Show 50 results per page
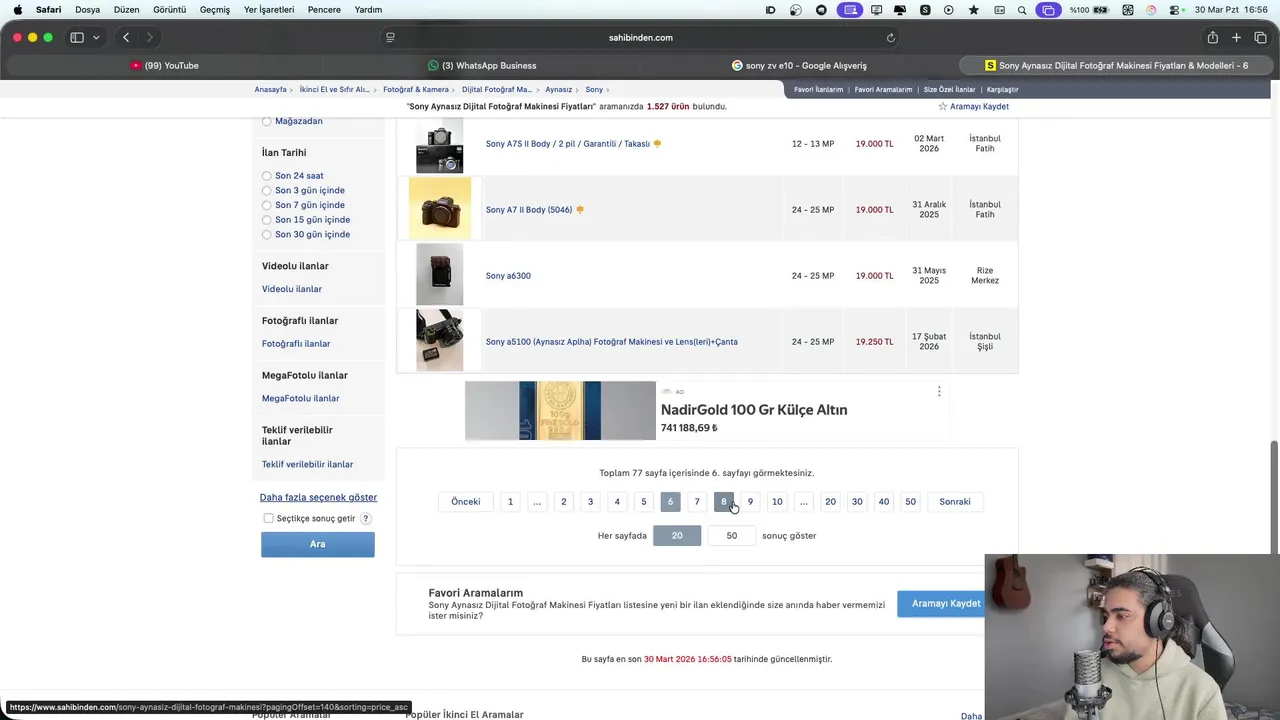The height and width of the screenshot is (720, 1280). [732, 536]
